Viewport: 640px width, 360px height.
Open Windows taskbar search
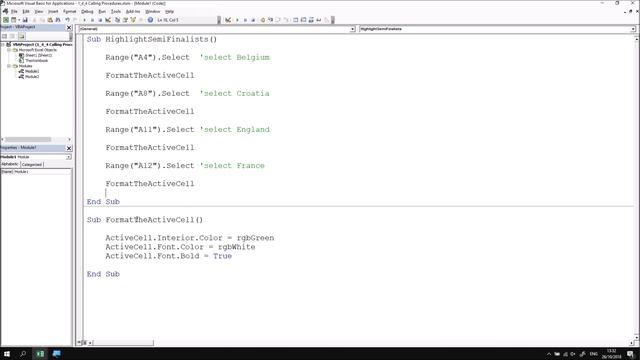23,353
